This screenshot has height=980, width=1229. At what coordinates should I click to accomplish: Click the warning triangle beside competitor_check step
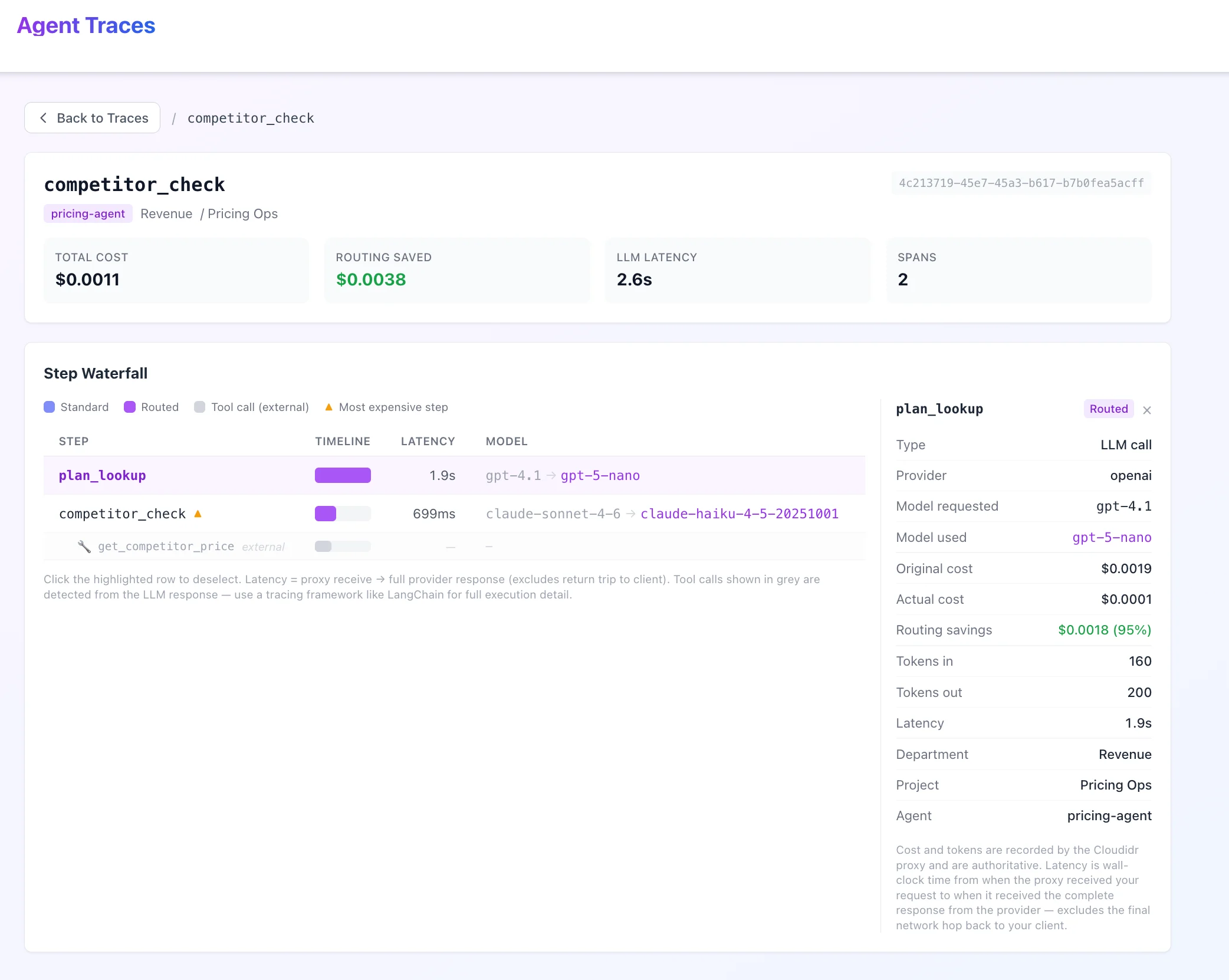coord(198,514)
